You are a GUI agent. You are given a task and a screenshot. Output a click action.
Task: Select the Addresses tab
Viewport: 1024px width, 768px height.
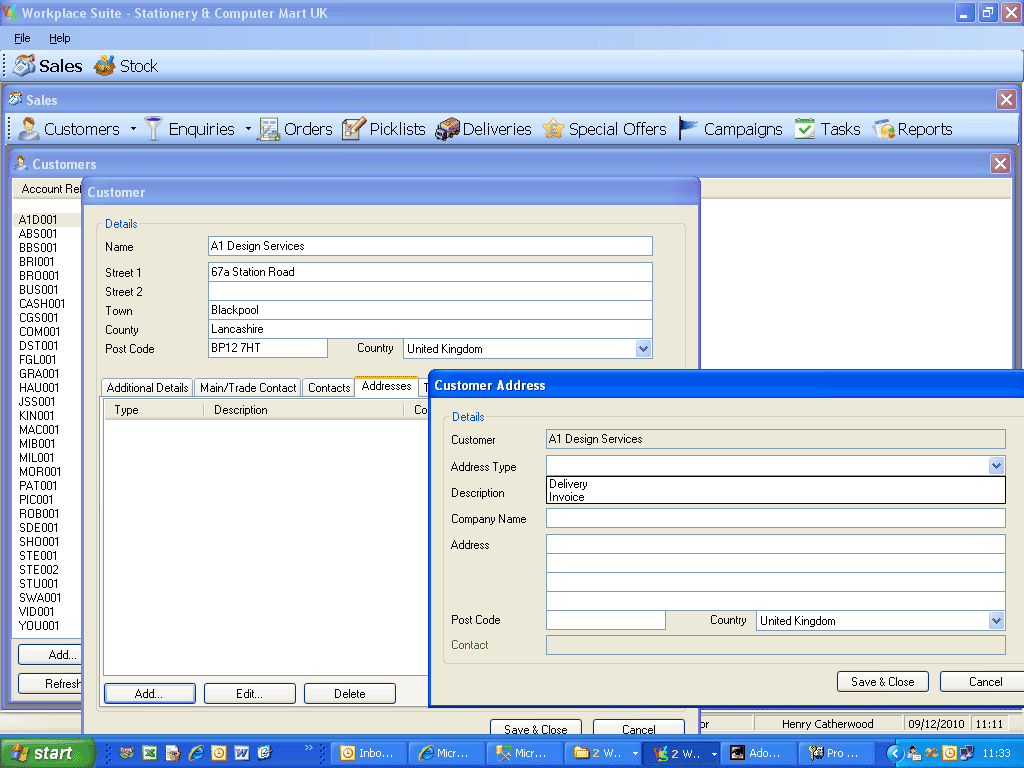pos(387,386)
